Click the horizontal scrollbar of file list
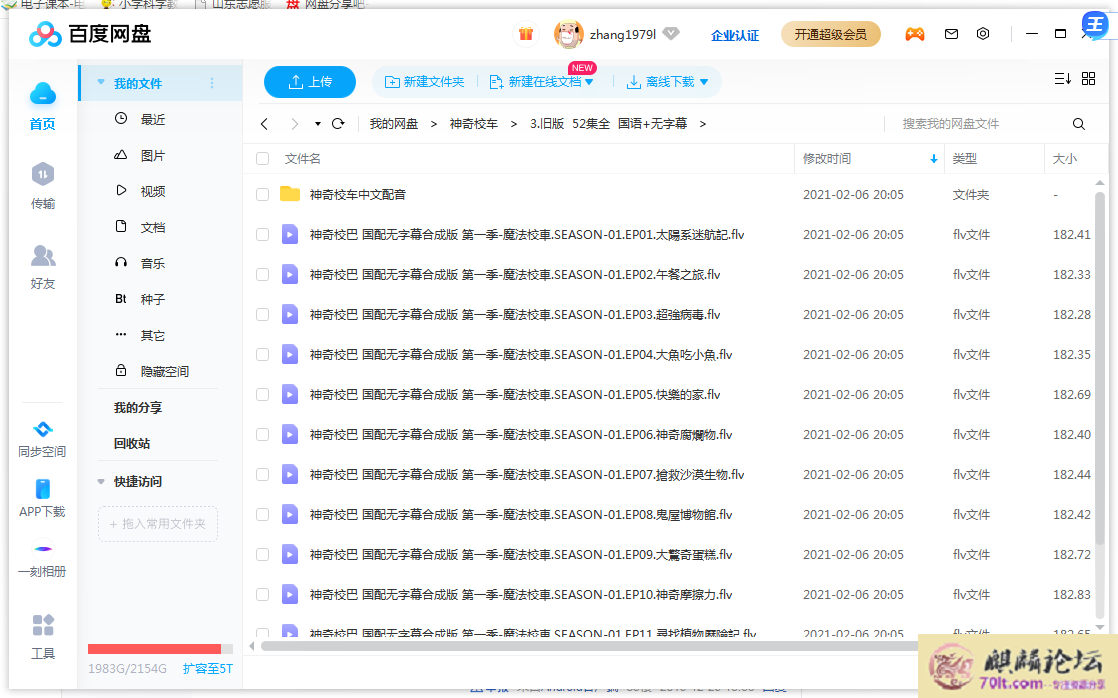Screen dimensions: 1118x698 click(x=589, y=646)
